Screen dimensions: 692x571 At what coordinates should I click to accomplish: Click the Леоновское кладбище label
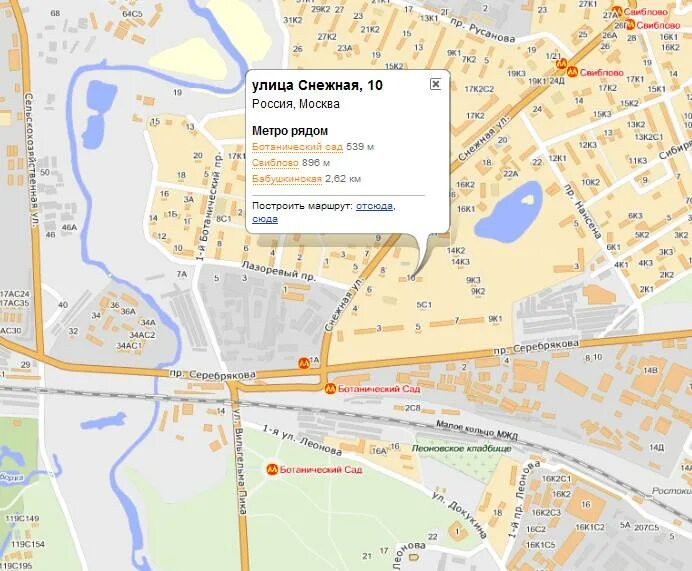pyautogui.click(x=461, y=449)
